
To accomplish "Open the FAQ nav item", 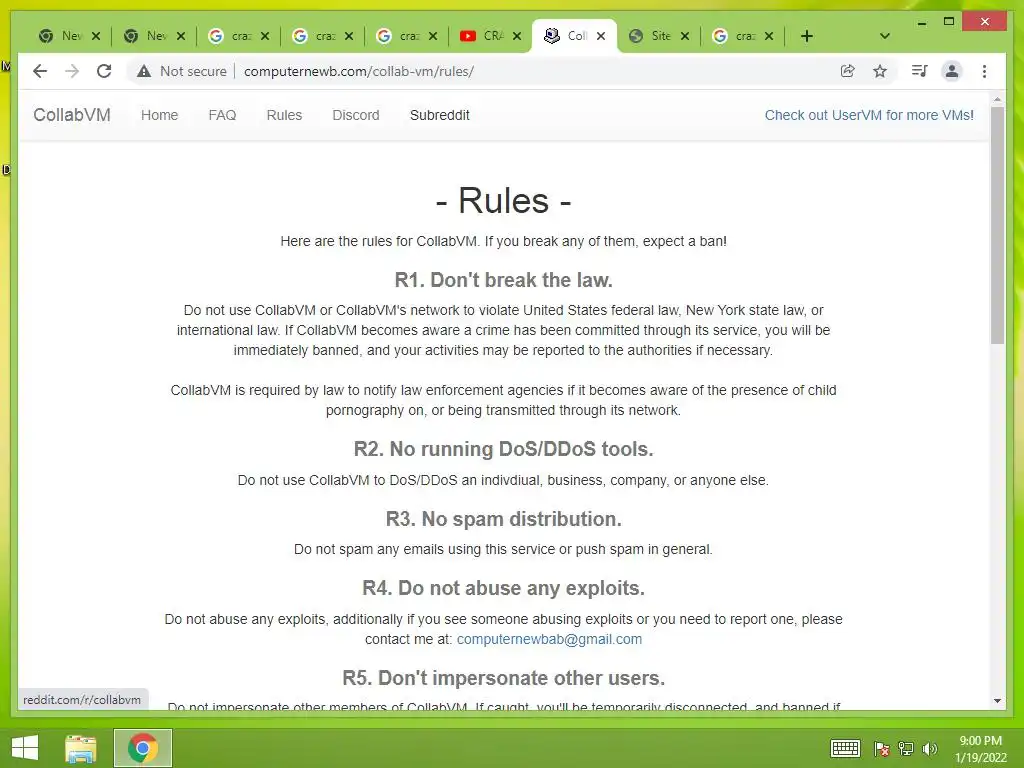I will point(222,115).
